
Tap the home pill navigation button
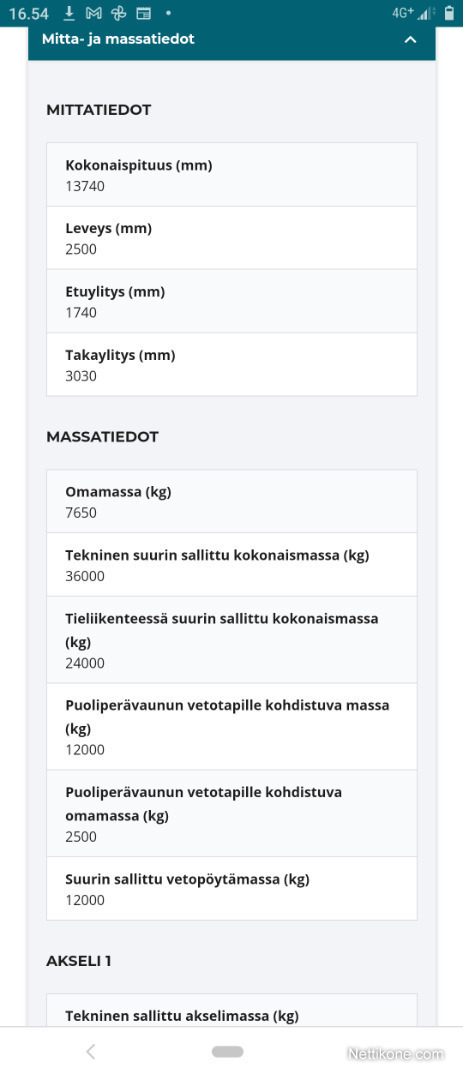227,1052
